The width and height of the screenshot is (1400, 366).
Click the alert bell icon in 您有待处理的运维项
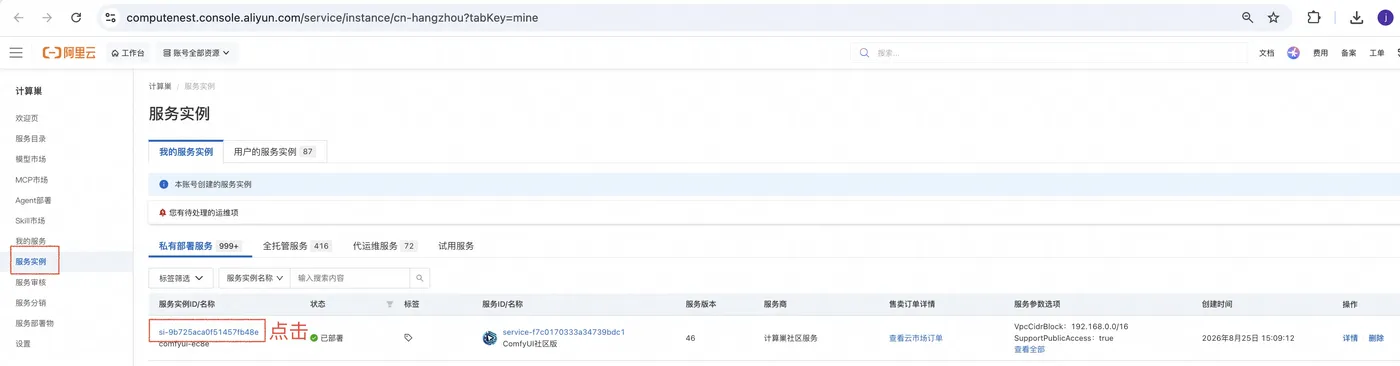(x=163, y=212)
